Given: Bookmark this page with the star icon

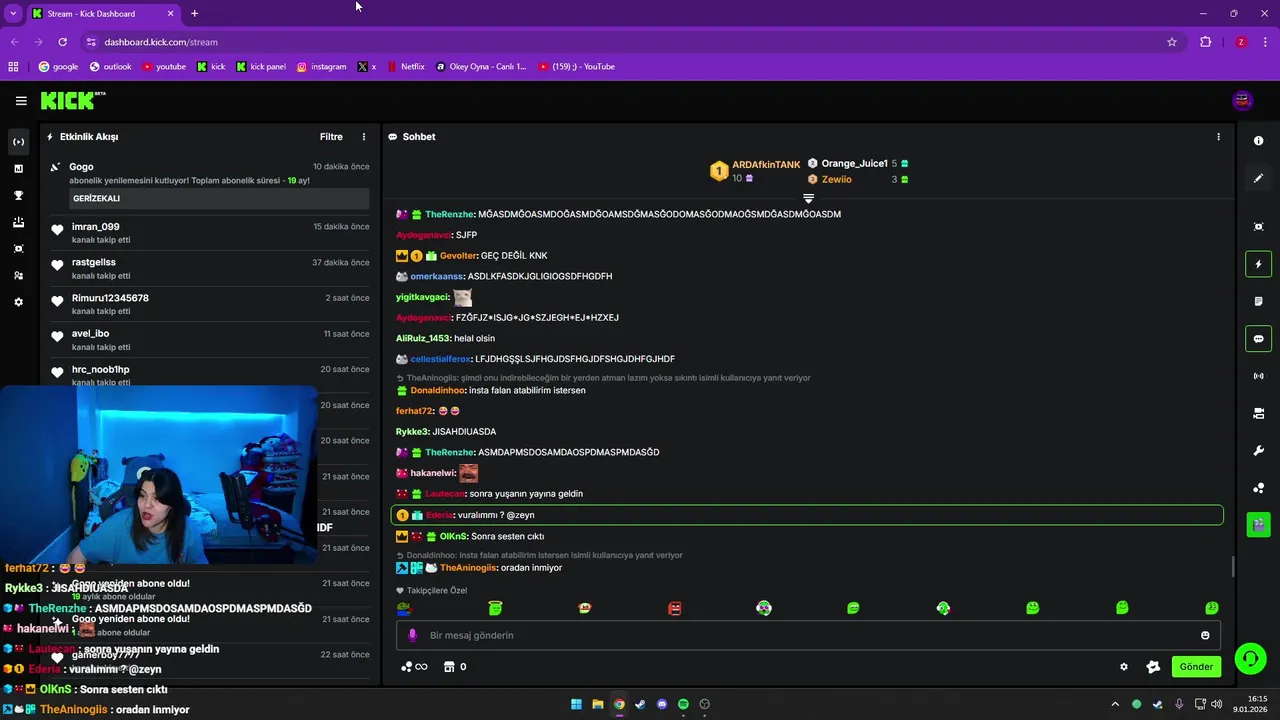Looking at the screenshot, I should tap(1172, 42).
